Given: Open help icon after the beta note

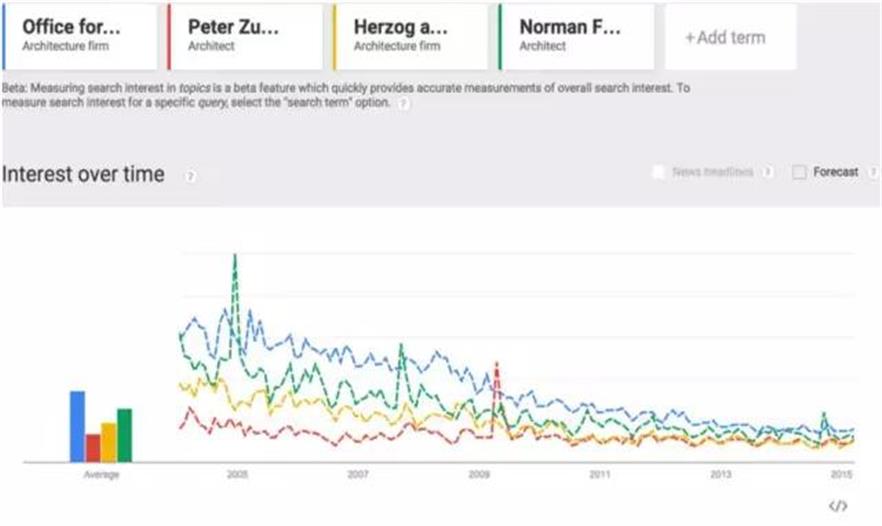Looking at the screenshot, I should pos(403,103).
